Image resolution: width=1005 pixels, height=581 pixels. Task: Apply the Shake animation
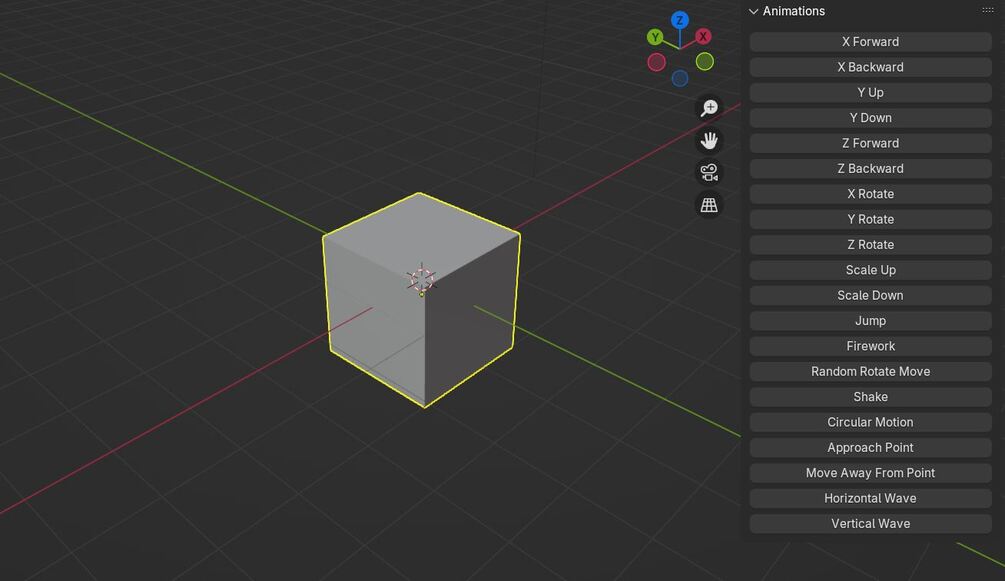pyautogui.click(x=870, y=396)
